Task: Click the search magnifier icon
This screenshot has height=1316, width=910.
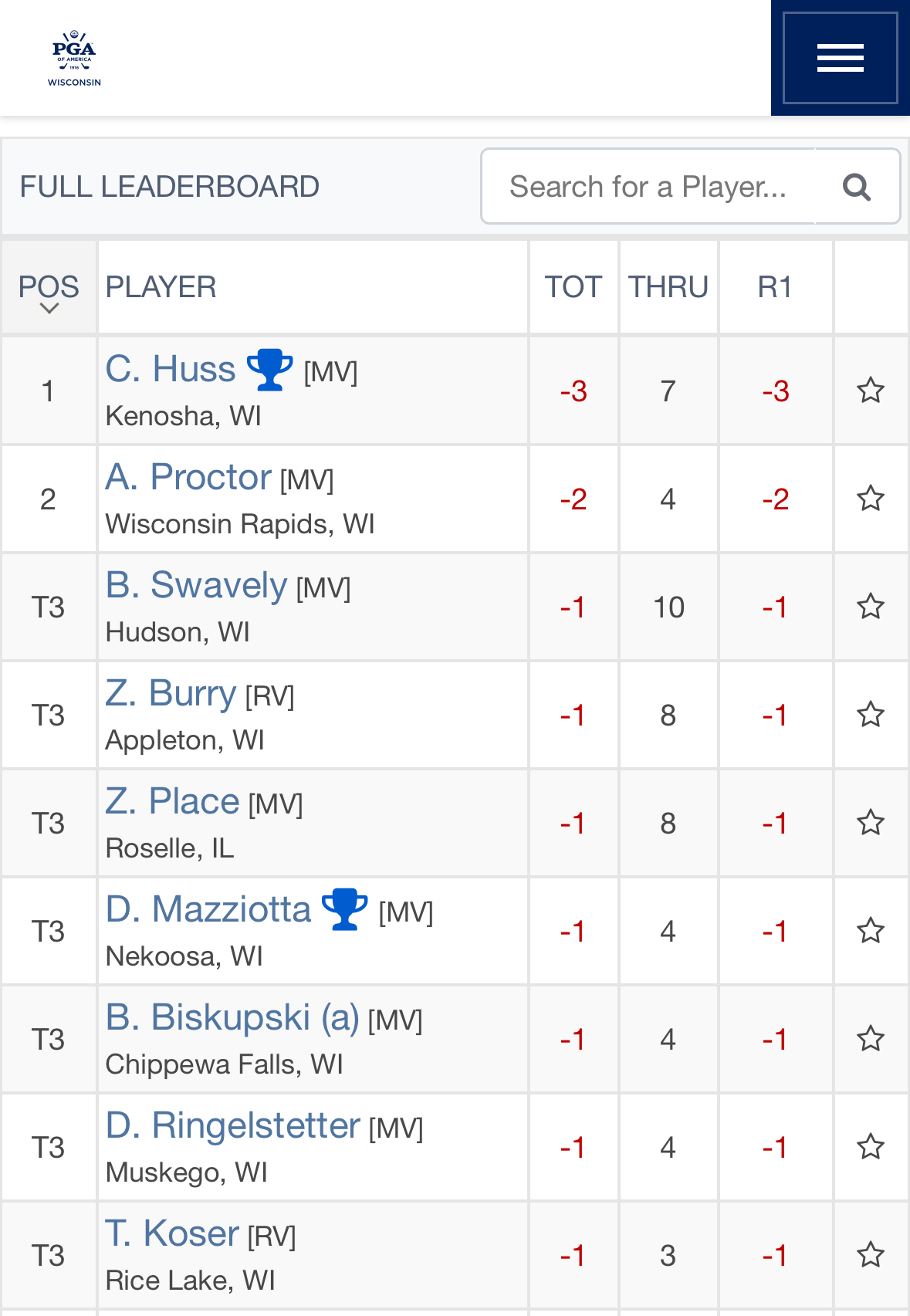Action: [x=857, y=187]
